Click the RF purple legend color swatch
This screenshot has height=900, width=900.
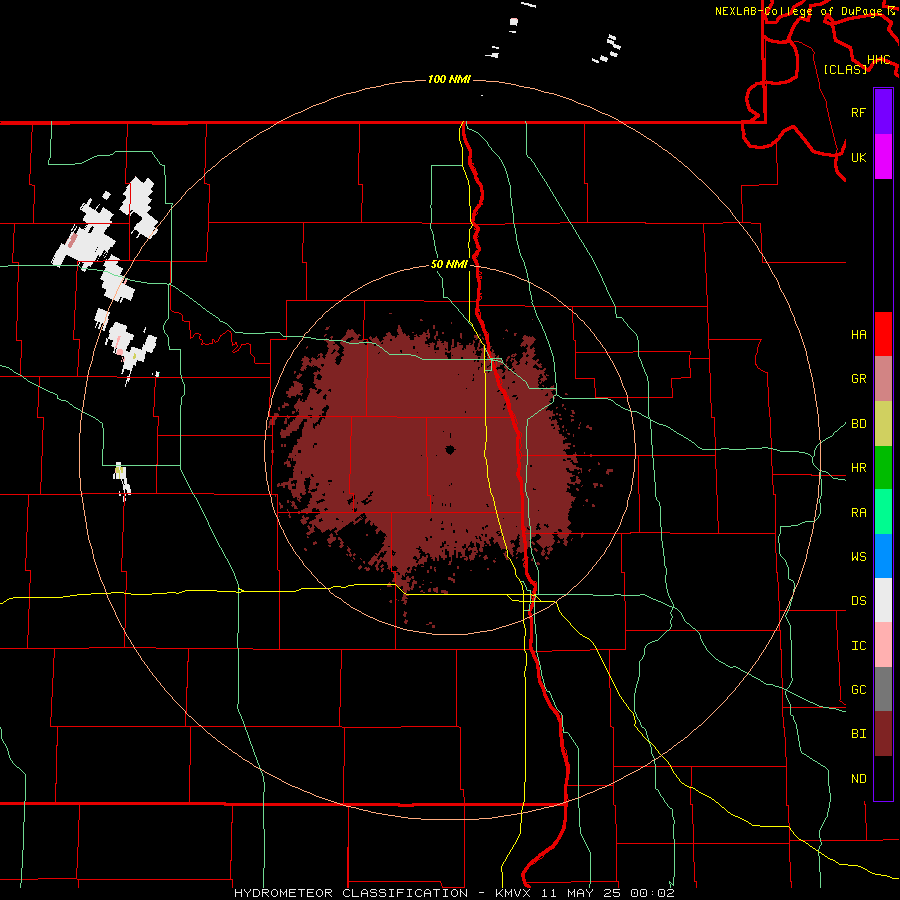(x=883, y=112)
